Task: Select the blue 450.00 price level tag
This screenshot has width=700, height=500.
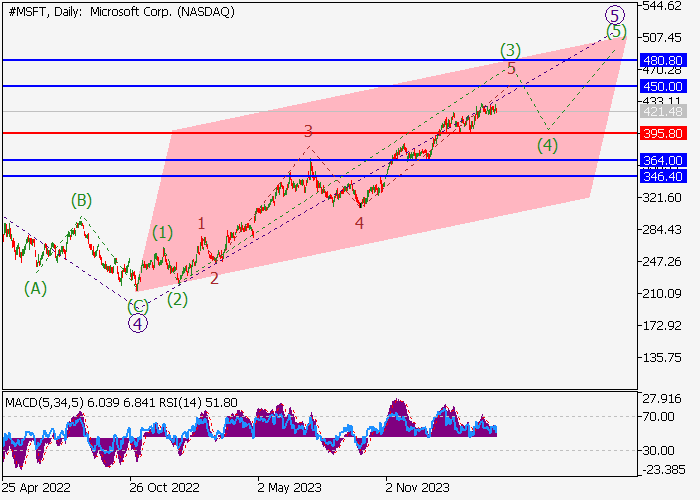Action: click(x=662, y=86)
